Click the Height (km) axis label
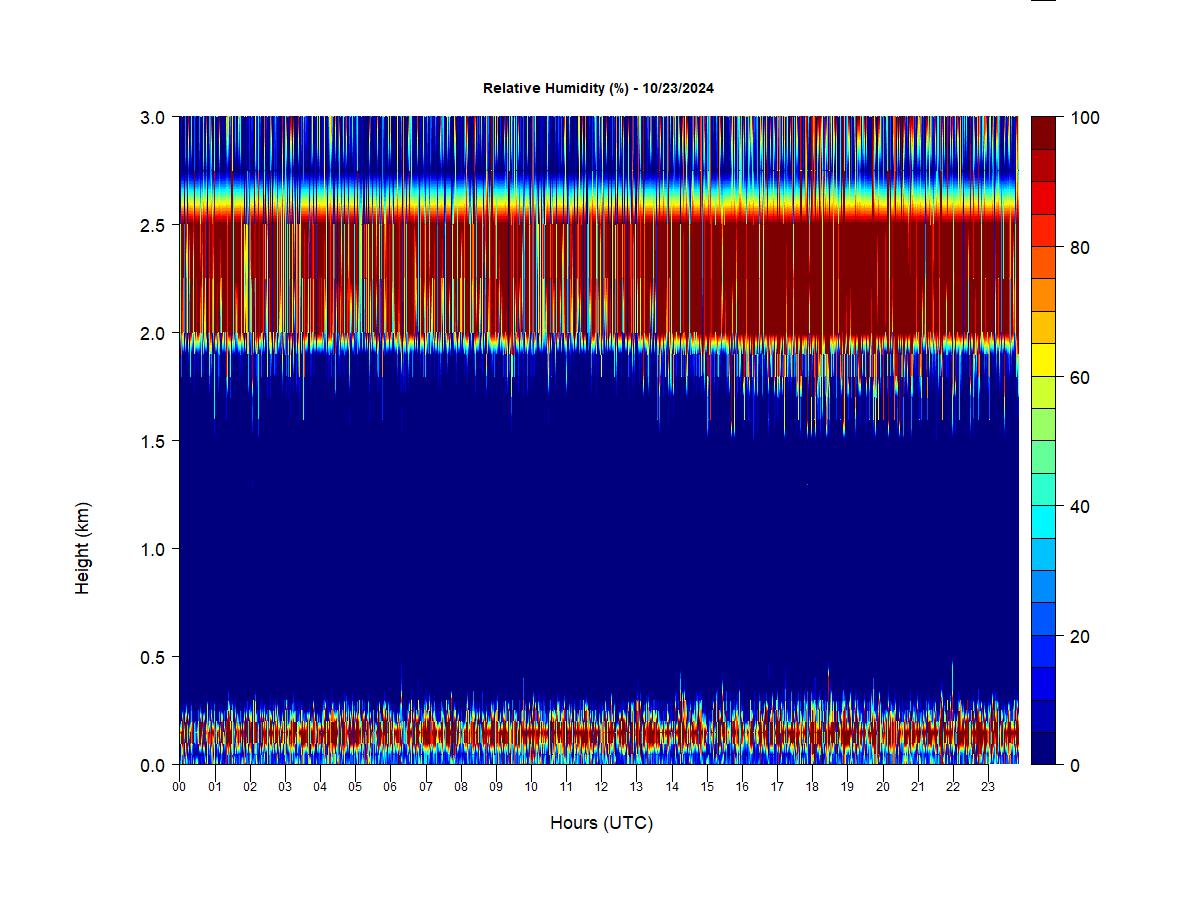The width and height of the screenshot is (1200, 900). click(x=83, y=548)
